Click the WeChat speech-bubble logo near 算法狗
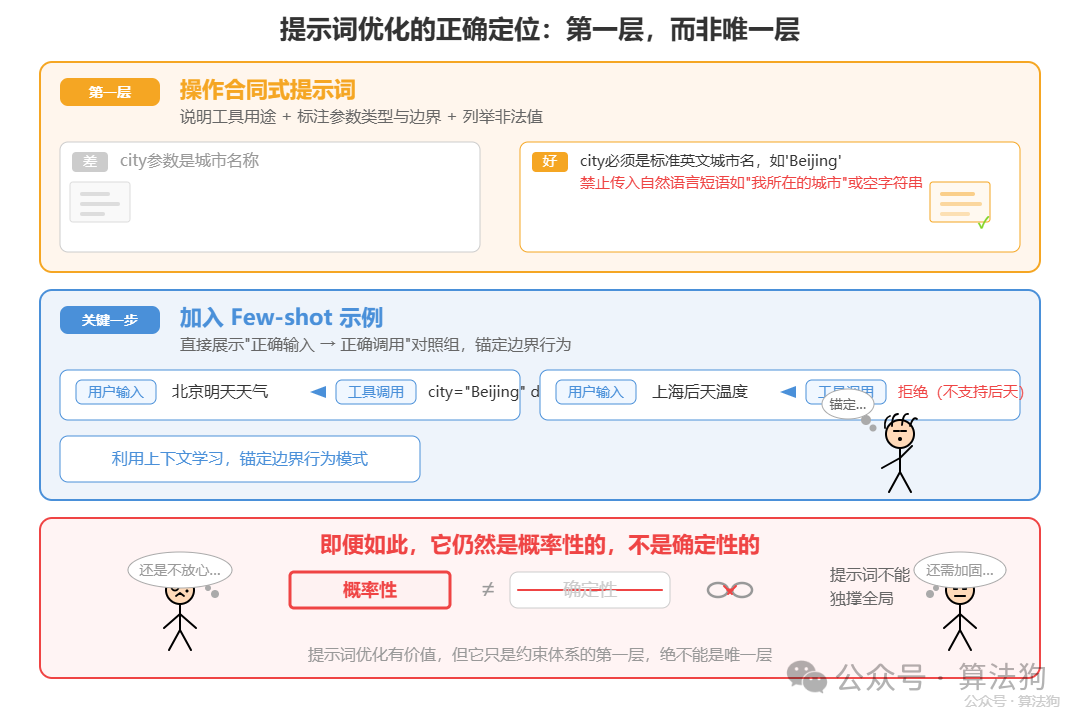This screenshot has width=1080, height=720. [x=806, y=679]
